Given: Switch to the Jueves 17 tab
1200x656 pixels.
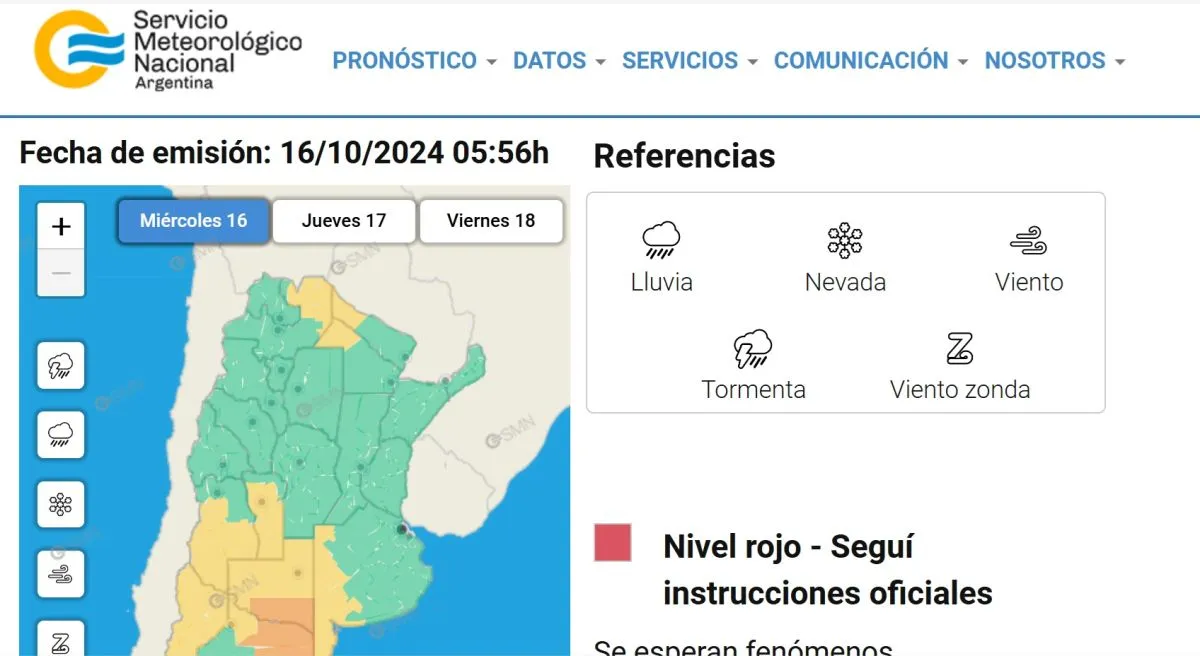Looking at the screenshot, I should [x=343, y=221].
